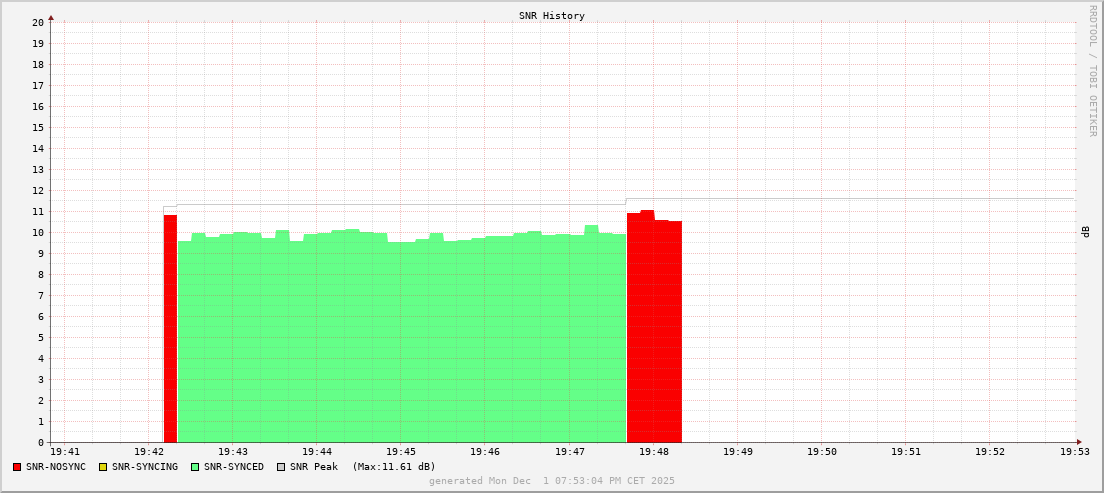Click the narrow red bar just after 19:42
Image resolution: width=1104 pixels, height=493 pixels.
[x=170, y=330]
